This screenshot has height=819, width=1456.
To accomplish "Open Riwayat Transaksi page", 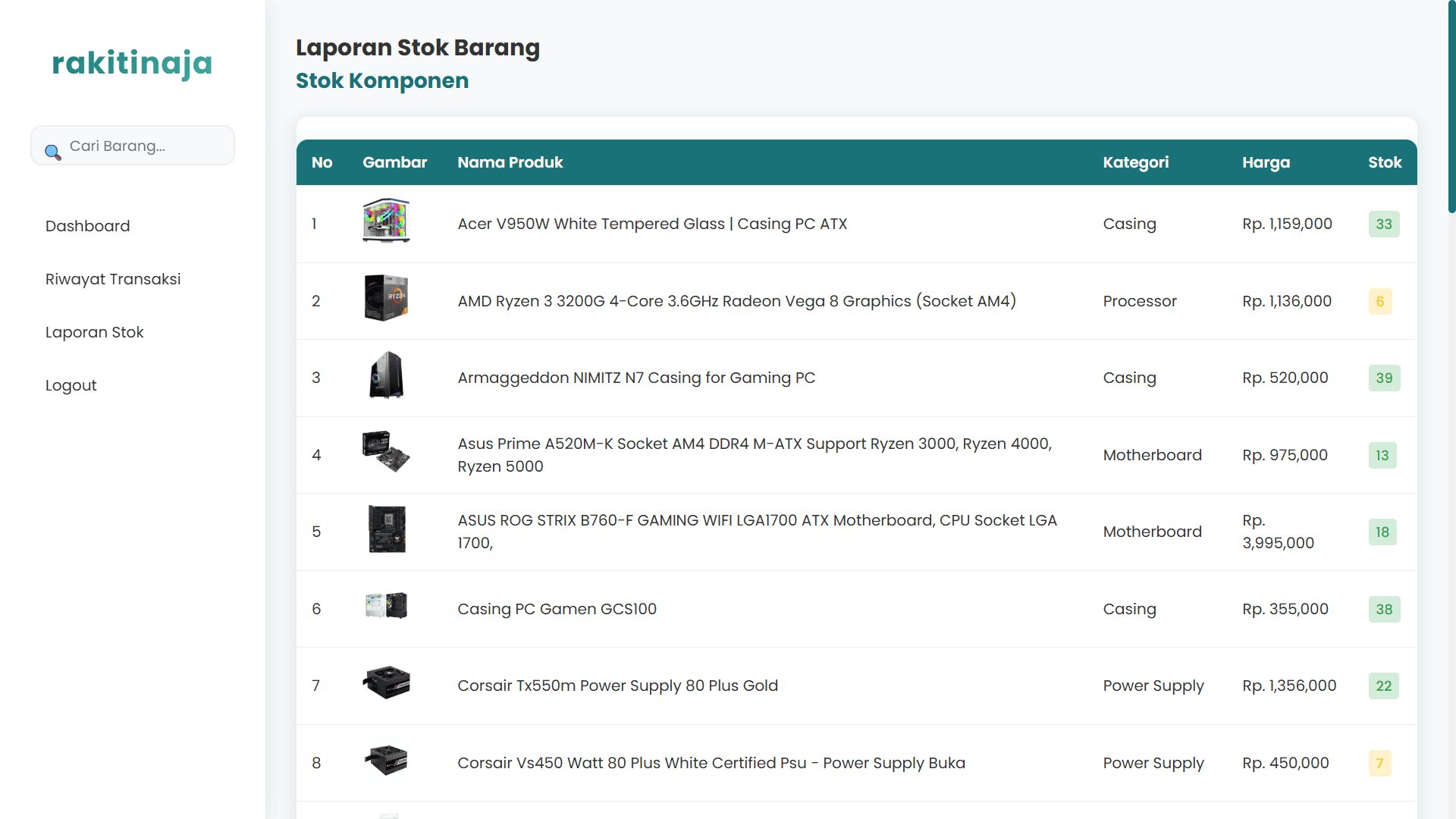I will click(x=113, y=279).
